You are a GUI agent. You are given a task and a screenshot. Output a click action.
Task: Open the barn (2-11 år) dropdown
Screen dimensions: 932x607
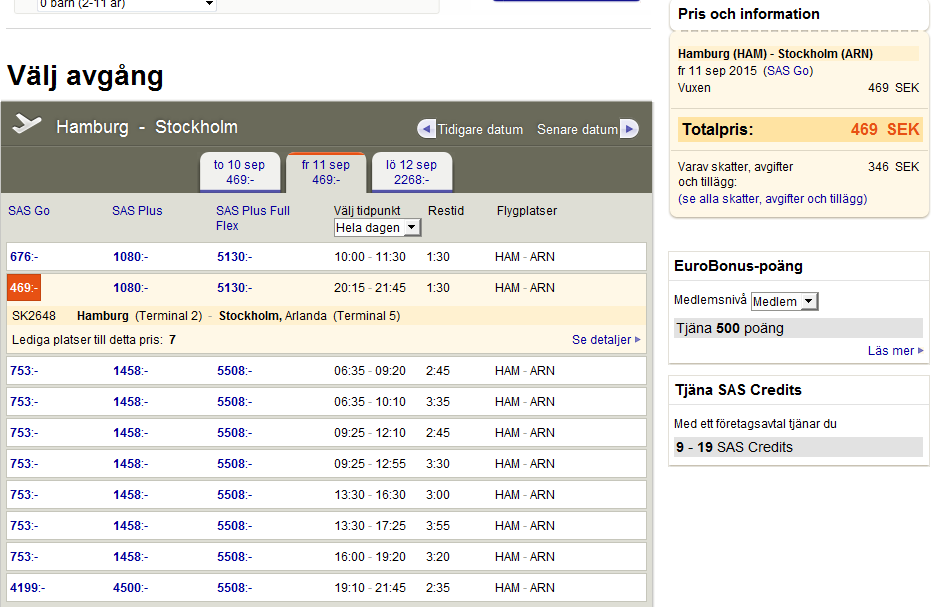point(126,5)
